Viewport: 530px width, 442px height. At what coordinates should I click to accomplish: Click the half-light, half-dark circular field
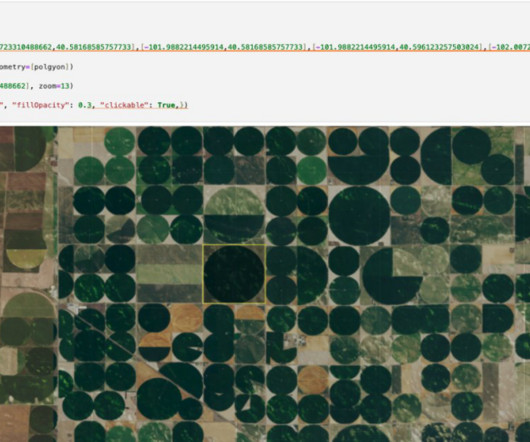234,214
